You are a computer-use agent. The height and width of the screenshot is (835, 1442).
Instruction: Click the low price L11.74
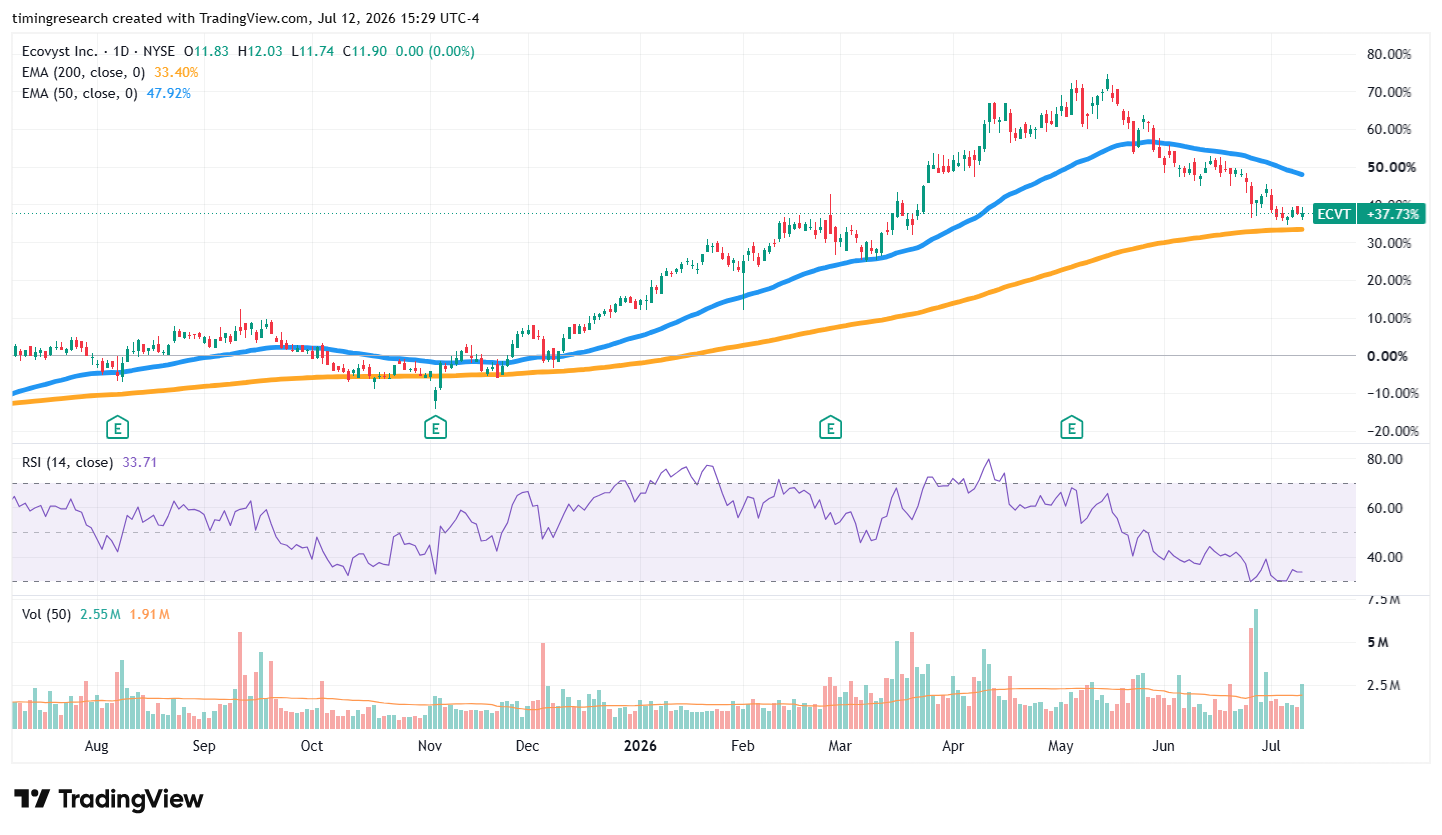point(313,51)
